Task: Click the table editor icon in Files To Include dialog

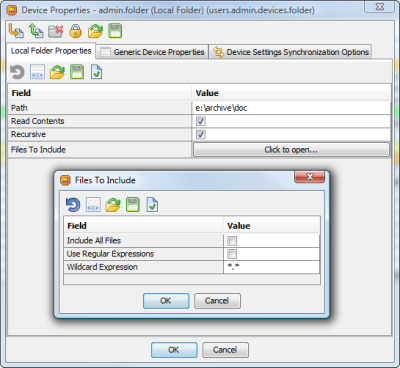Action: pos(93,205)
